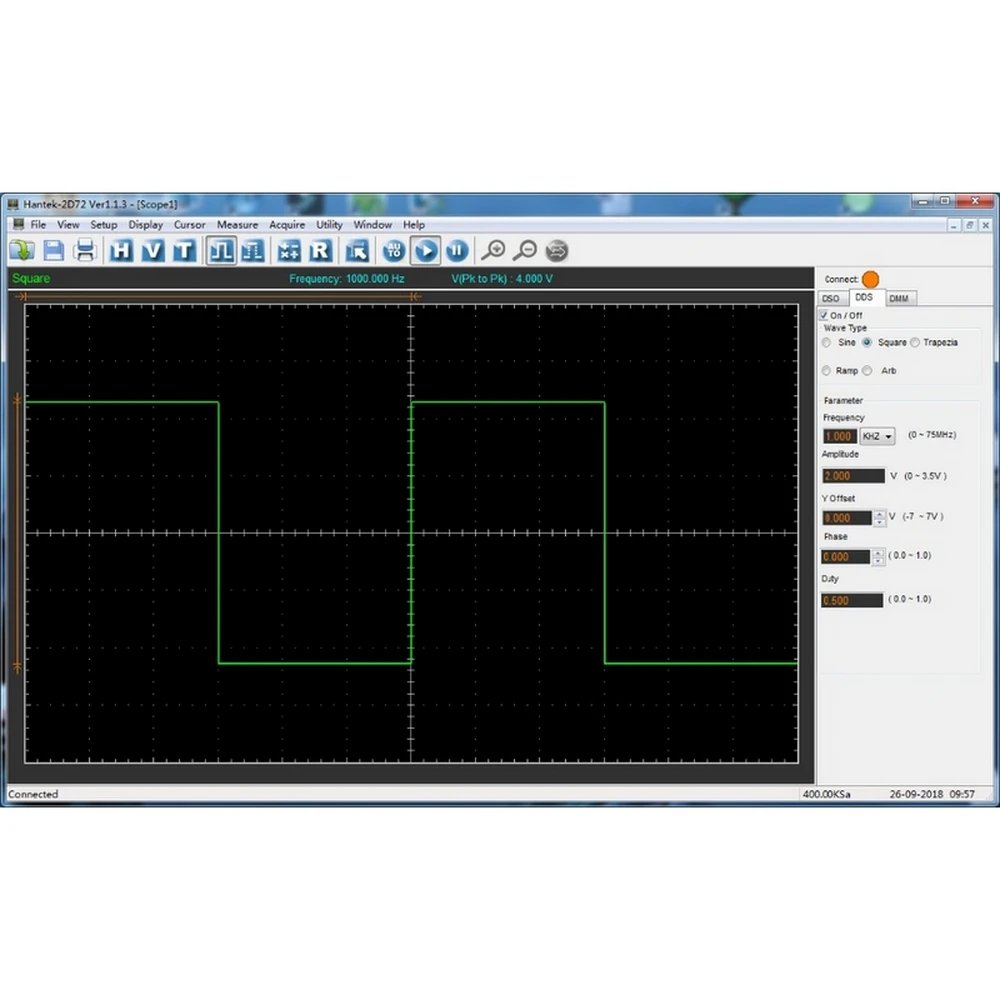Click the R reference waveform icon
This screenshot has height=1000, width=1000.
[321, 251]
